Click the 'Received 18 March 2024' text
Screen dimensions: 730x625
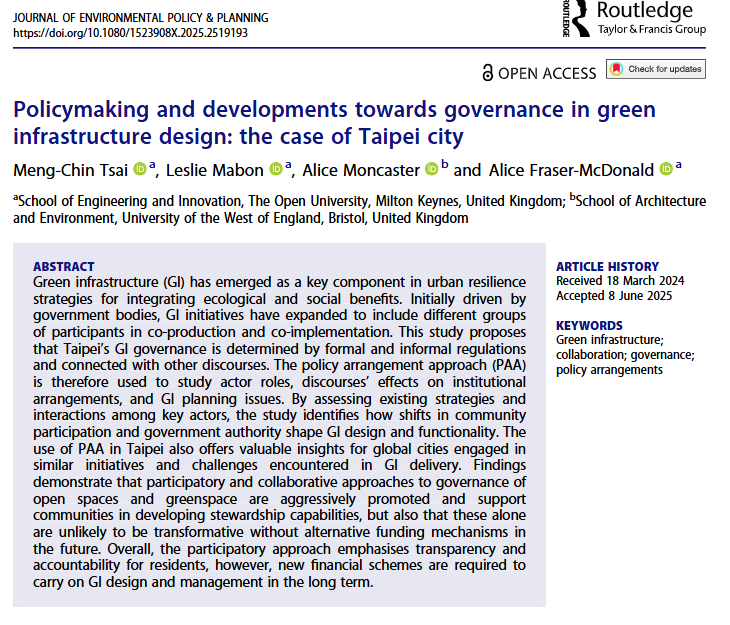(x=620, y=281)
